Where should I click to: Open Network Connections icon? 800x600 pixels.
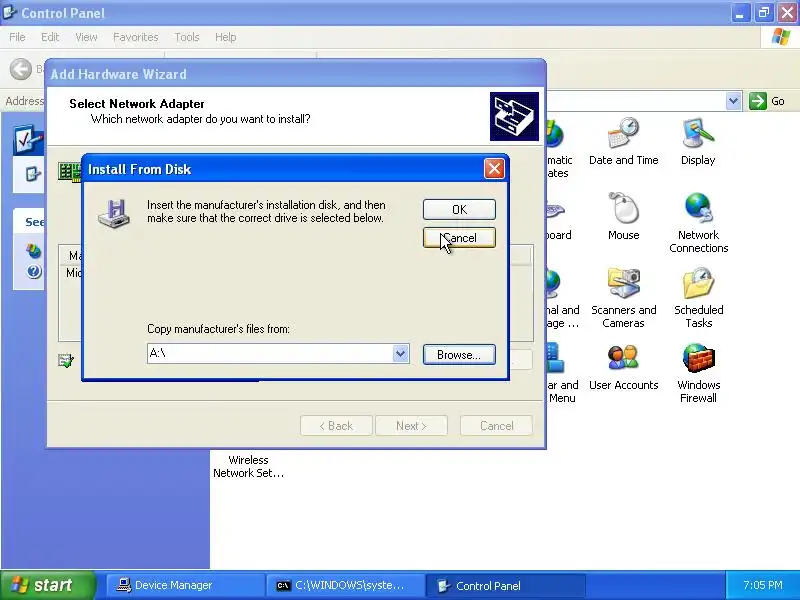tap(698, 223)
